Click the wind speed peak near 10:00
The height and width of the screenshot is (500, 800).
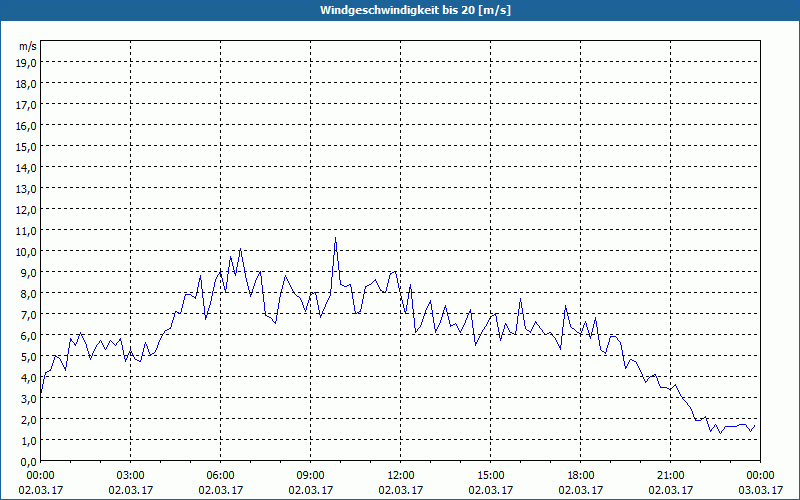(335, 238)
